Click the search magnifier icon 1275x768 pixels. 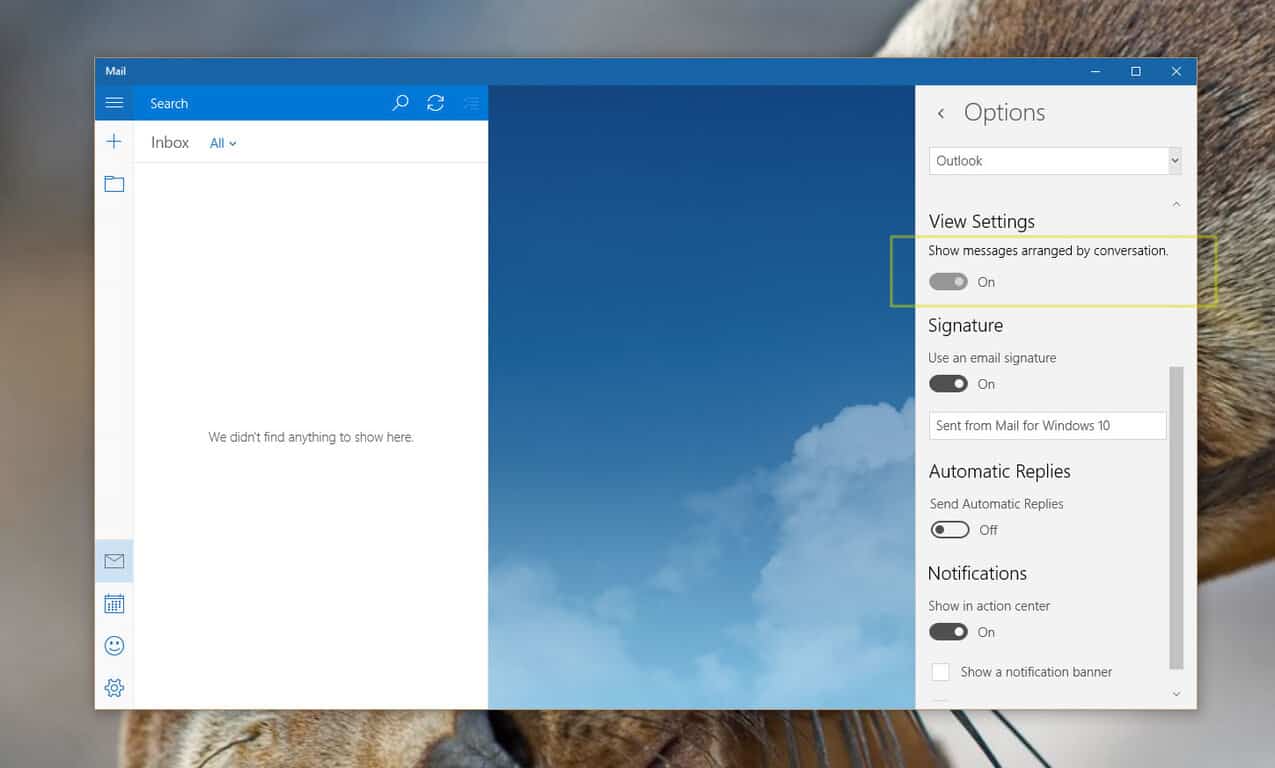pos(400,103)
